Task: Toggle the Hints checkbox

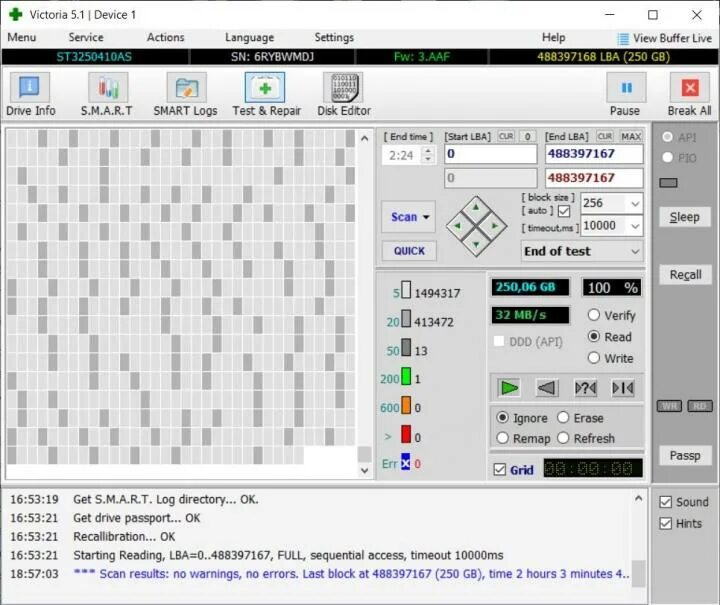Action: (665, 523)
